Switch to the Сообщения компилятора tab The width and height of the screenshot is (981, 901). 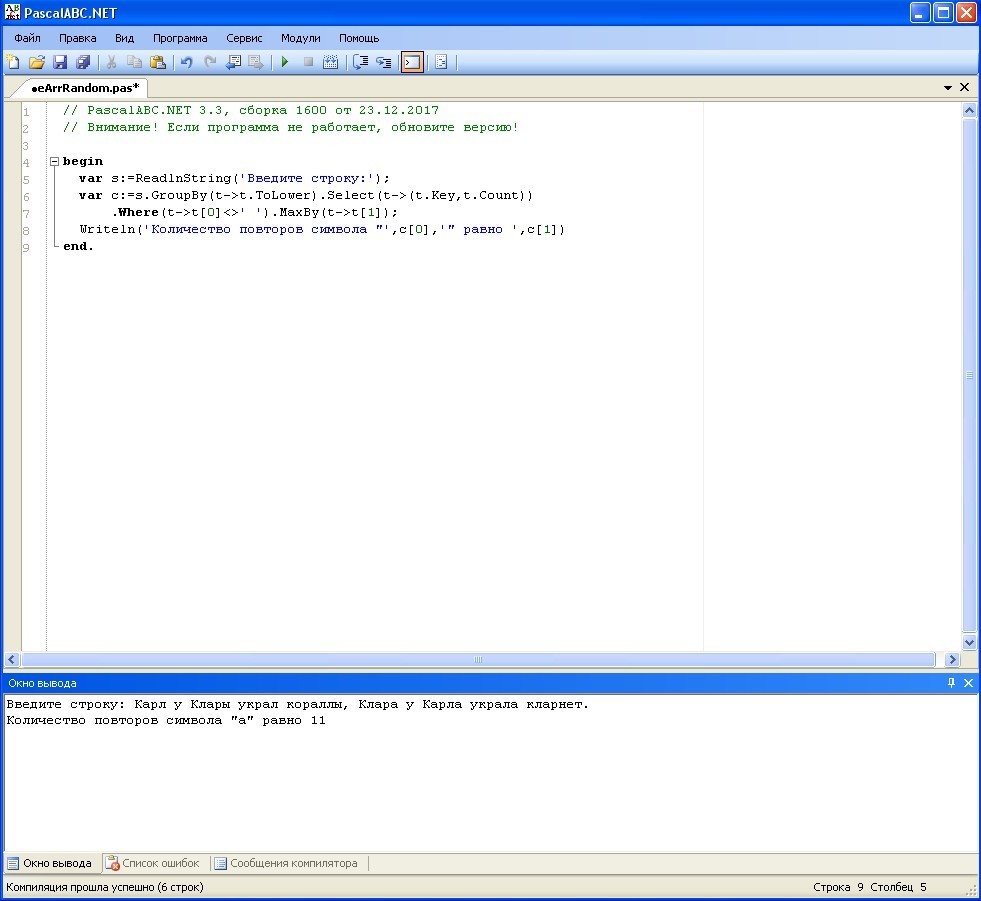[285, 863]
